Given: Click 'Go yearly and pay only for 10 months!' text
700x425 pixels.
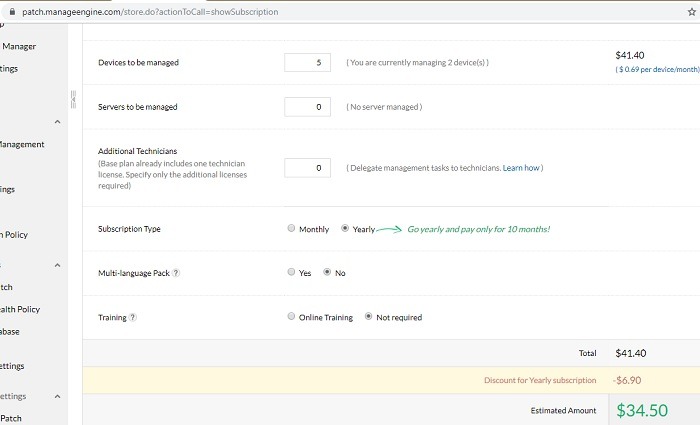Looking at the screenshot, I should [x=479, y=229].
